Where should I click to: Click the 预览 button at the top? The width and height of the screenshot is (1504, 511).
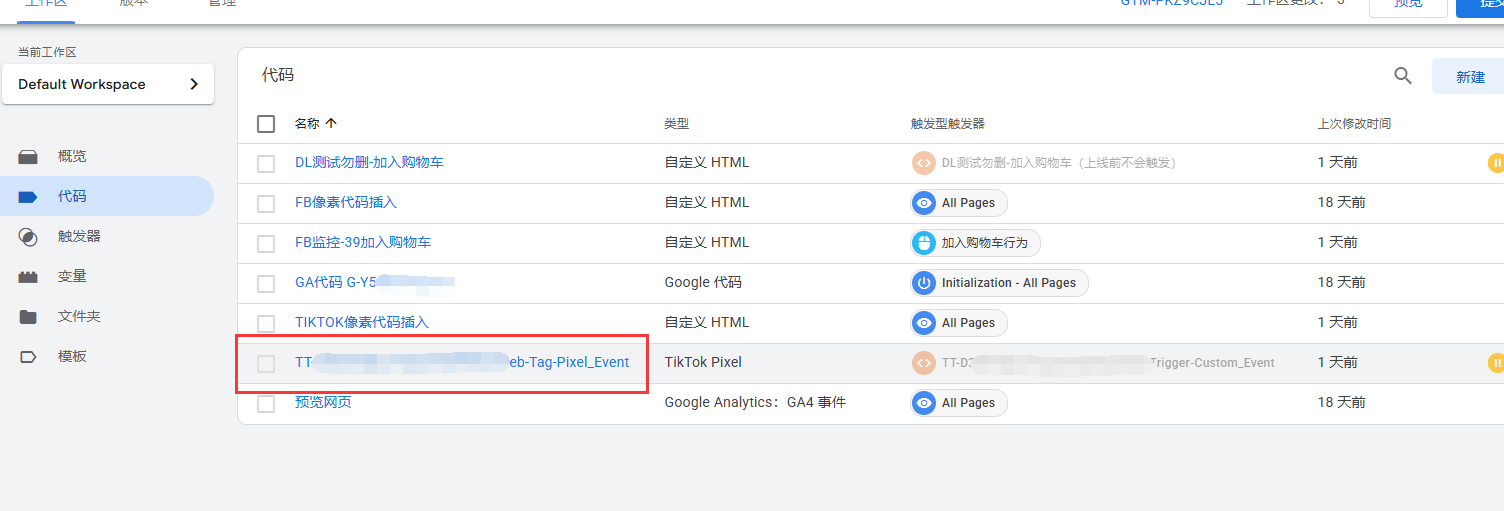point(1407,4)
